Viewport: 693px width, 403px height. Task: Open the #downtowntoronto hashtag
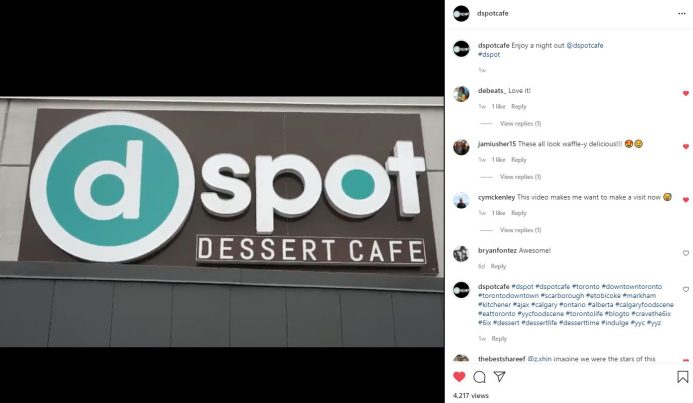click(632, 286)
